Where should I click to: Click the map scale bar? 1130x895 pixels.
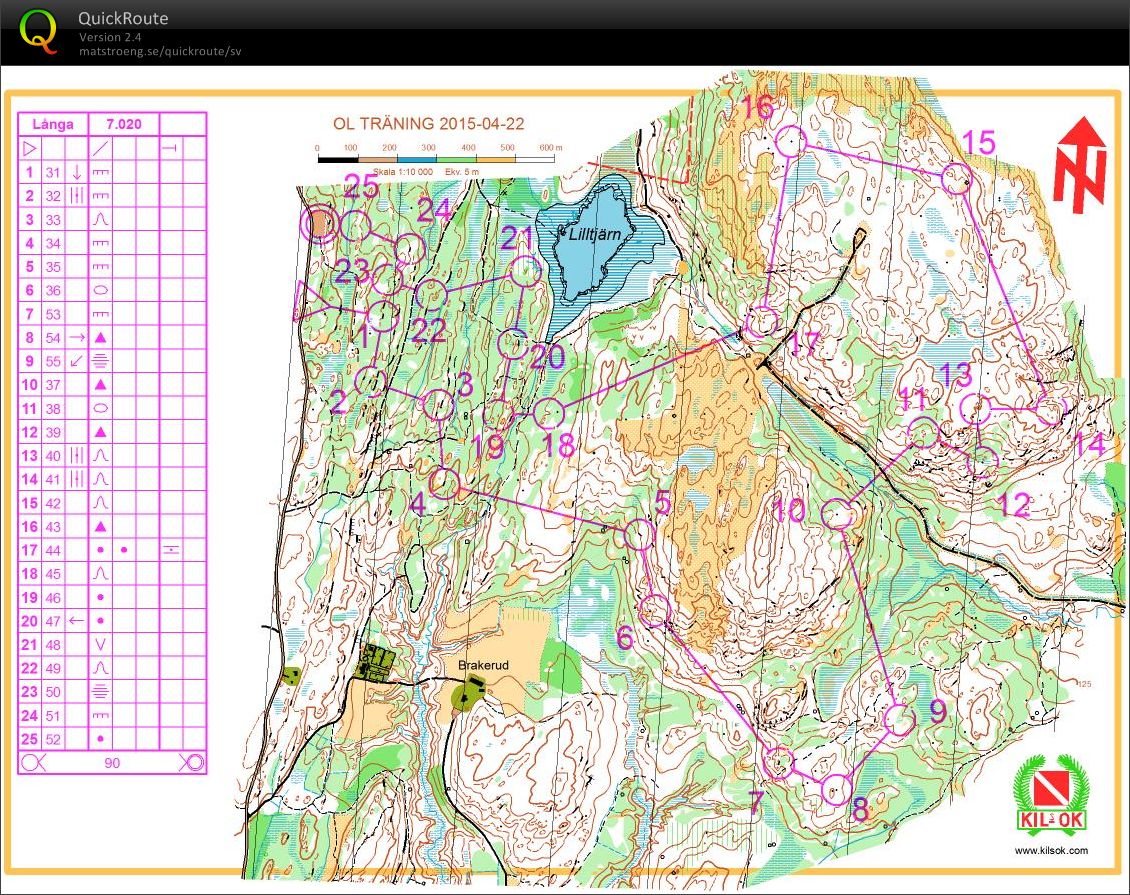coord(435,159)
